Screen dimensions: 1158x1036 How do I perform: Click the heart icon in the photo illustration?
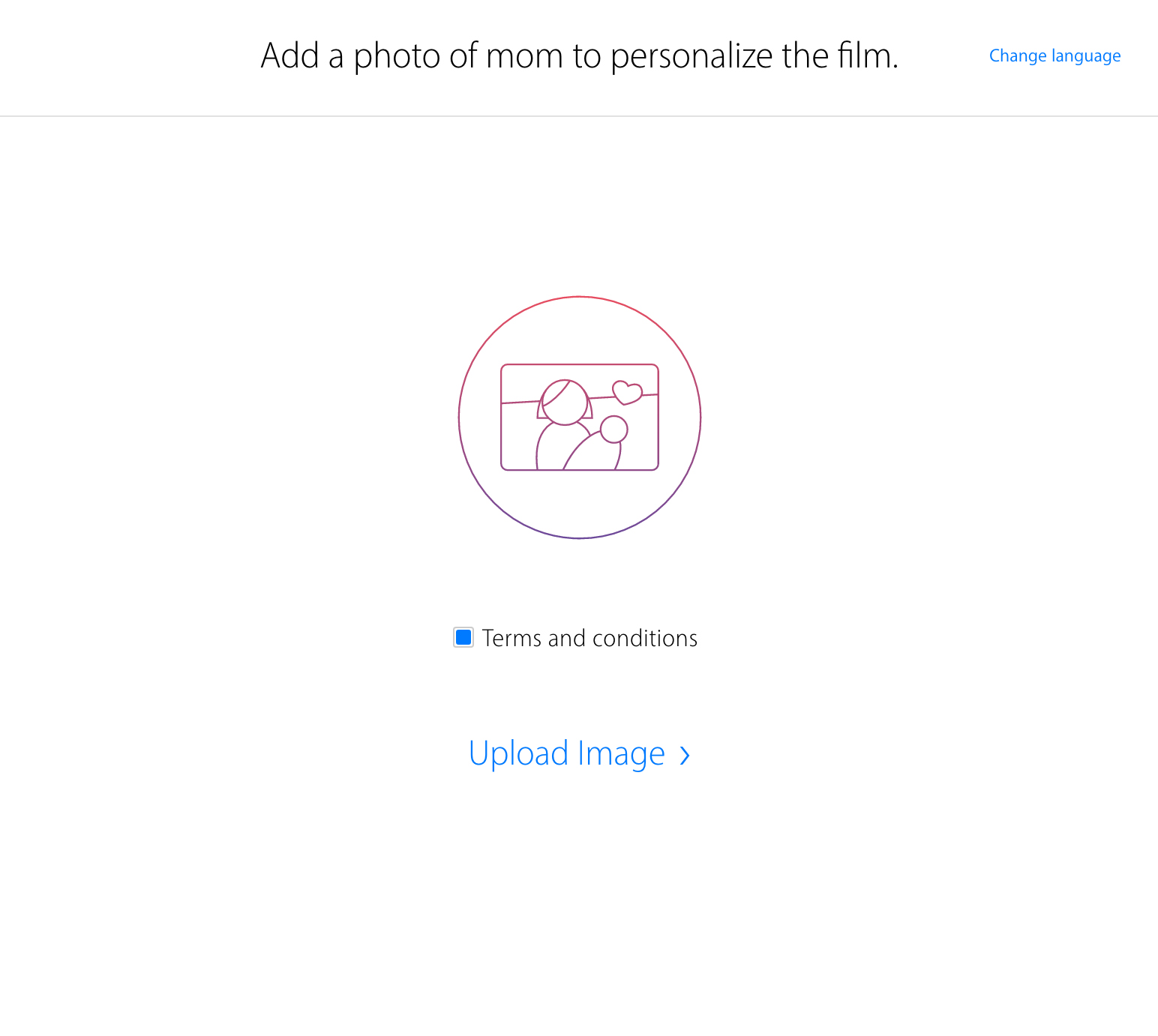coord(627,392)
